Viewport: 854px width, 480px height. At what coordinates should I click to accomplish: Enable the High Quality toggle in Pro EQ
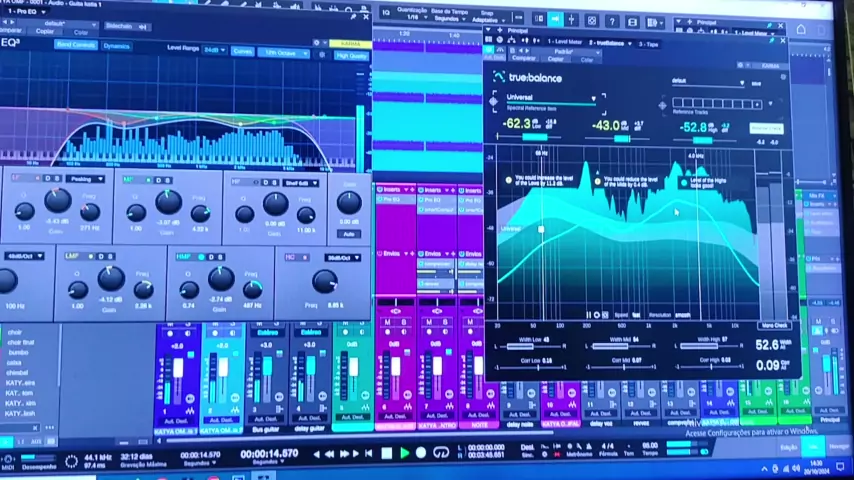pos(351,56)
